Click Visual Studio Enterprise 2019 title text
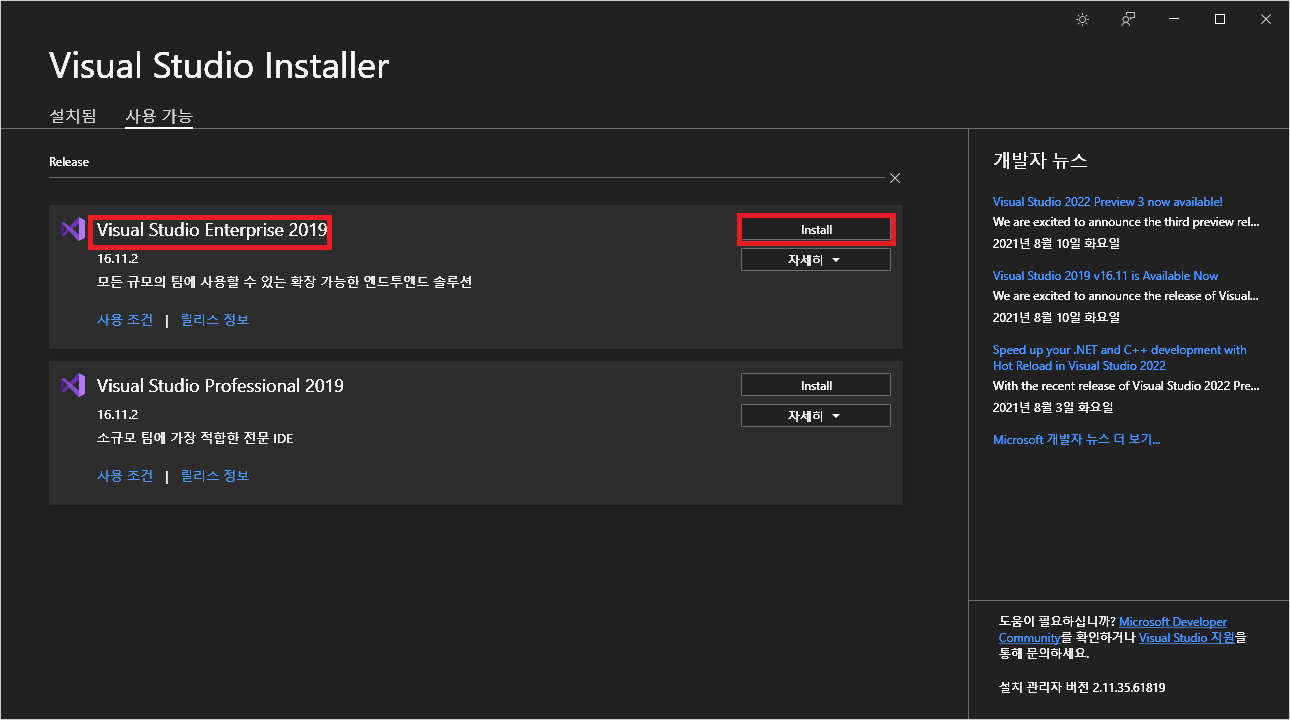This screenshot has height=720, width=1290. point(212,230)
